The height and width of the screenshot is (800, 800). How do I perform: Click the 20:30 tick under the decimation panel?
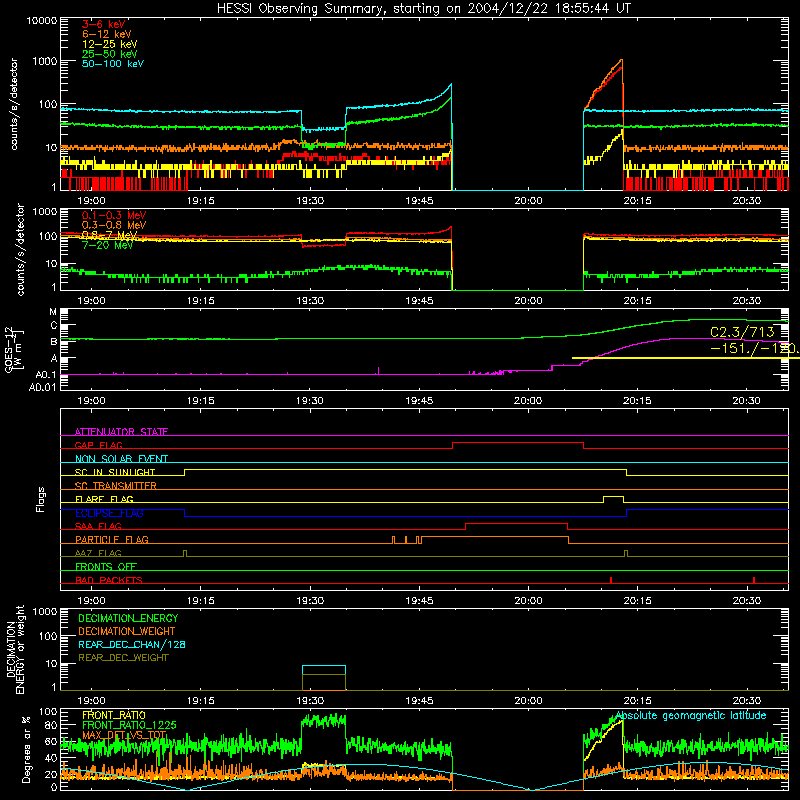746,701
